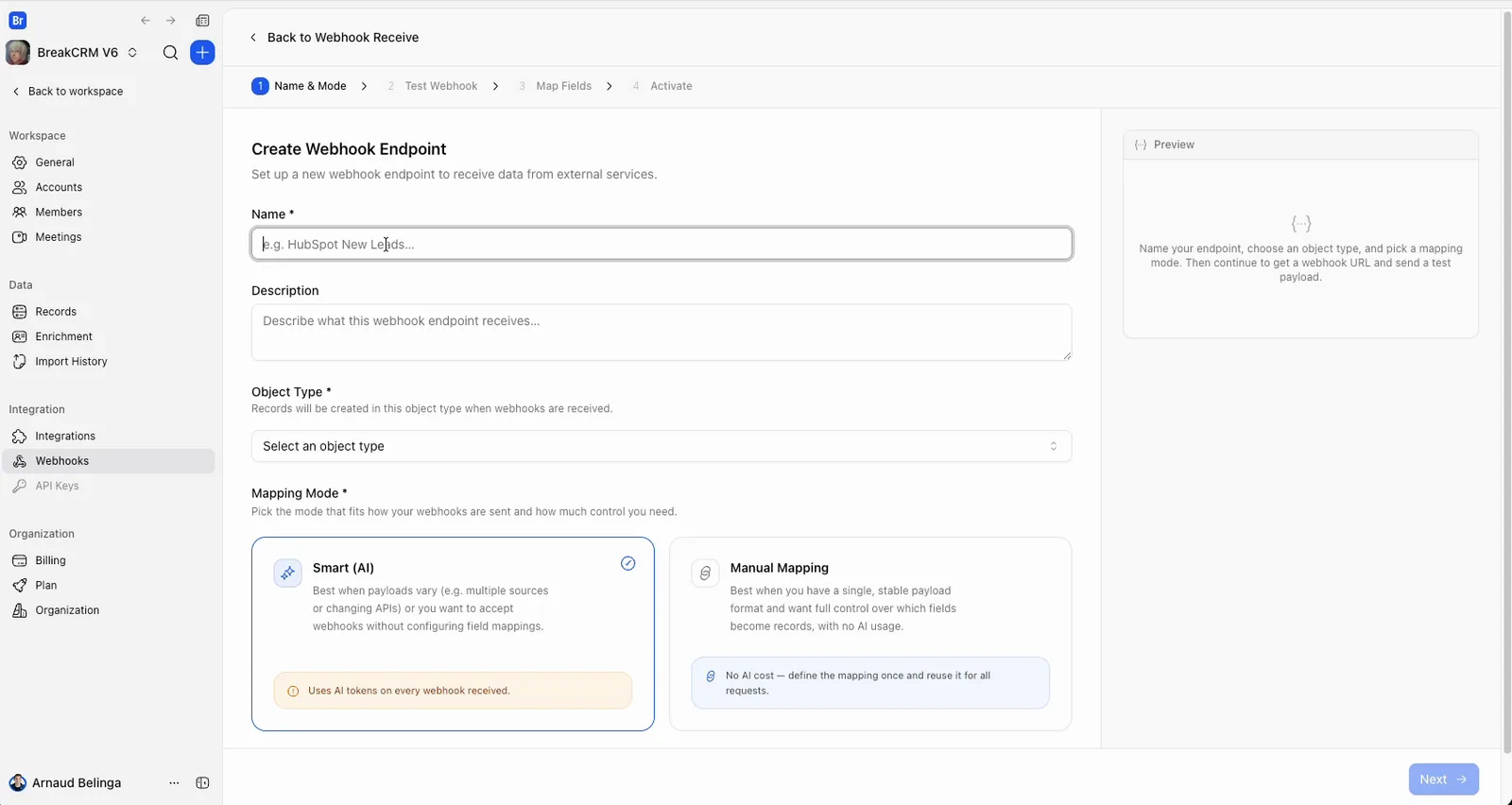Image resolution: width=1512 pixels, height=805 pixels.
Task: Open the Members sidebar item
Action: pyautogui.click(x=109, y=213)
